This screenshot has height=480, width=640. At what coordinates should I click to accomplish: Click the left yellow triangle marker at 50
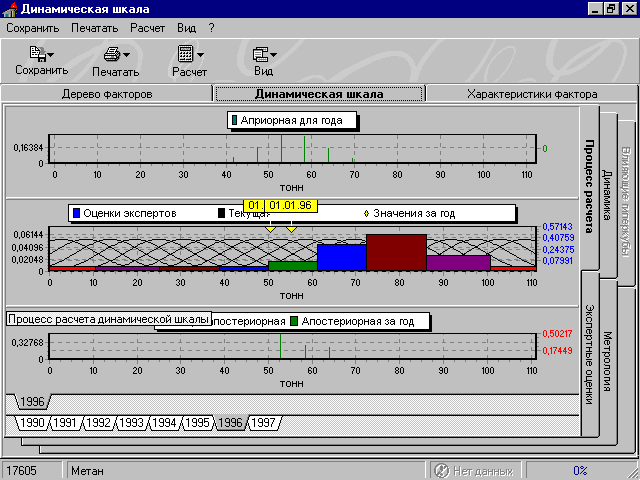[x=270, y=229]
